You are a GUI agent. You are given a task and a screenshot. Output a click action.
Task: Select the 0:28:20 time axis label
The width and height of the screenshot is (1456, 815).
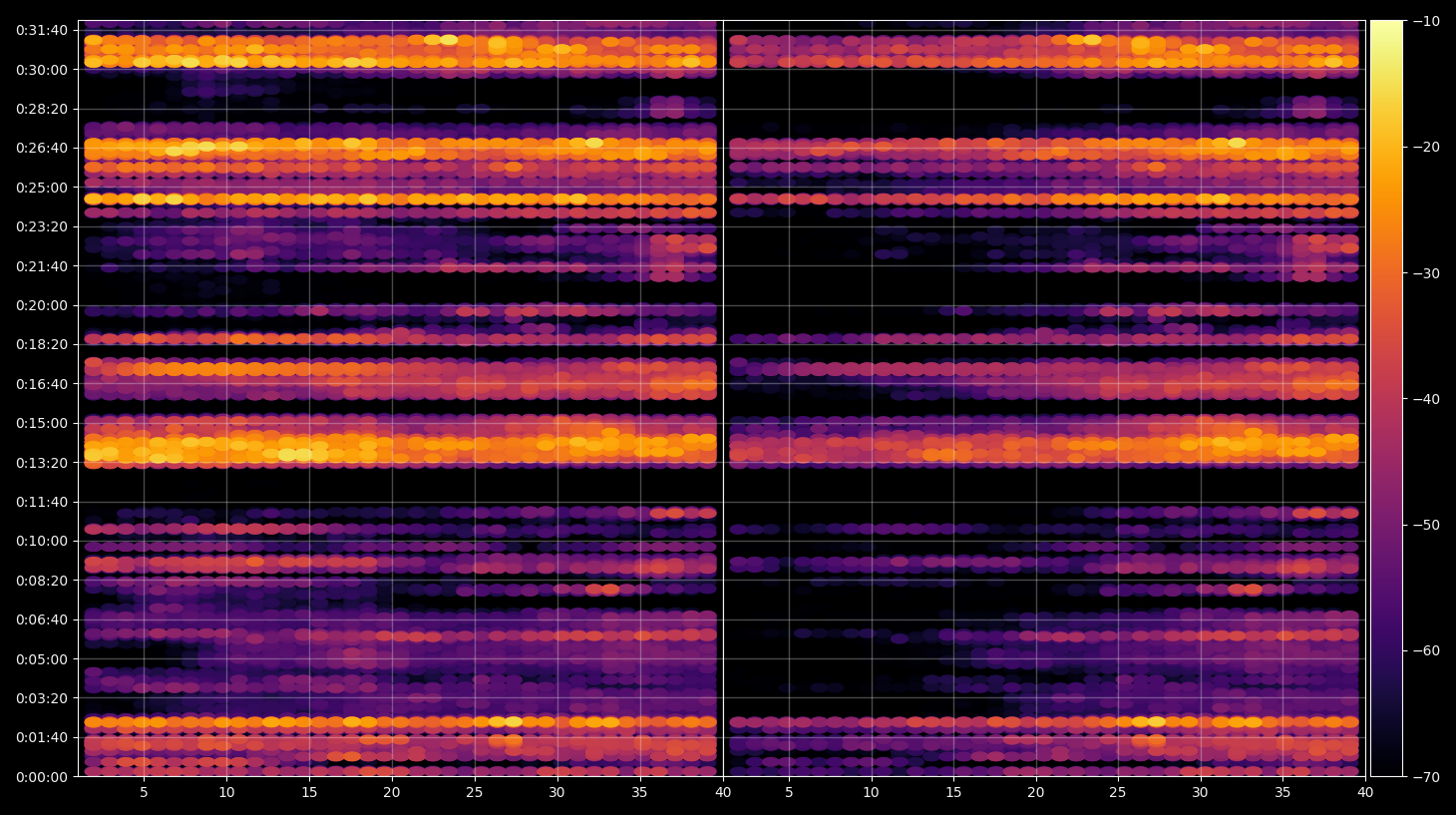[42, 109]
